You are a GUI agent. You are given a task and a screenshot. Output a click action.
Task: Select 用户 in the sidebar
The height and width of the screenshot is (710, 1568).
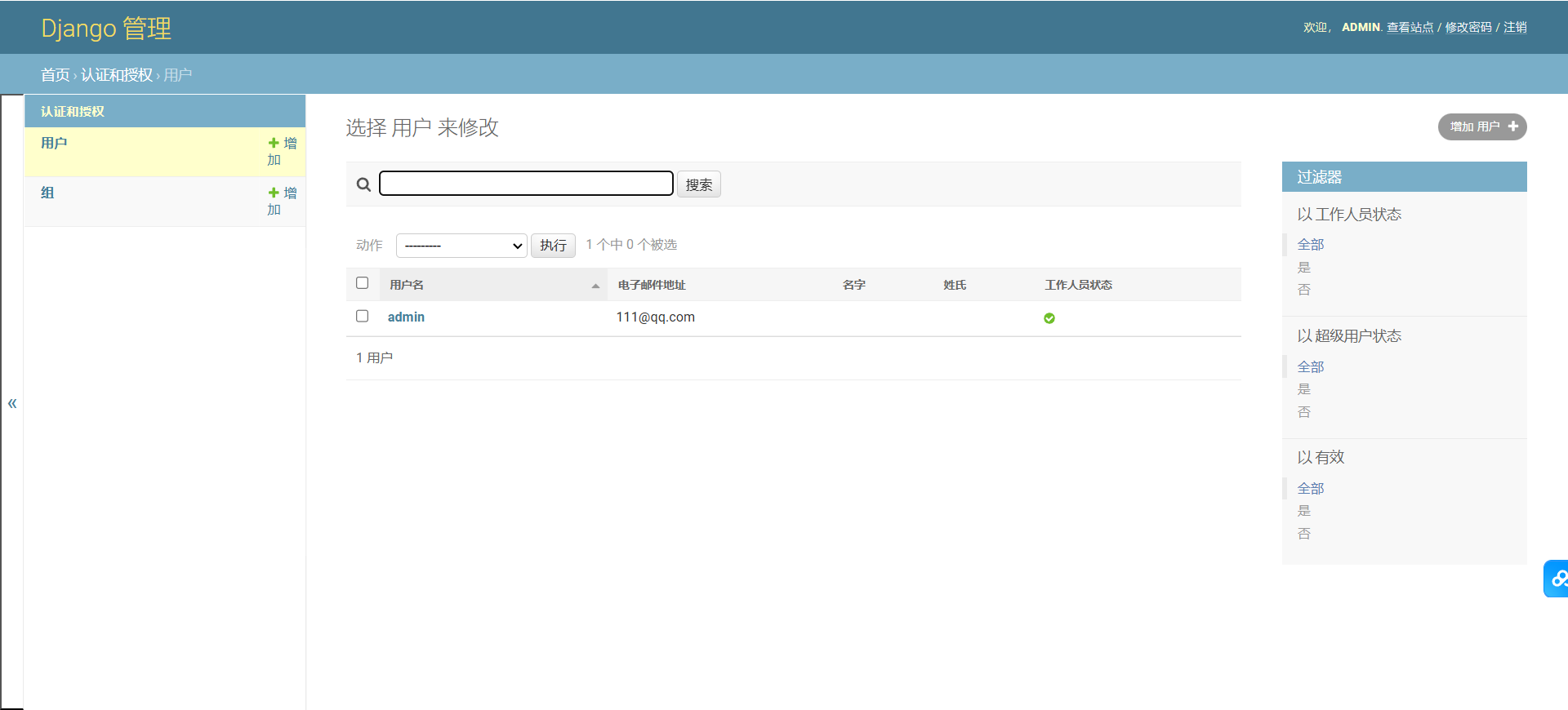pos(54,143)
